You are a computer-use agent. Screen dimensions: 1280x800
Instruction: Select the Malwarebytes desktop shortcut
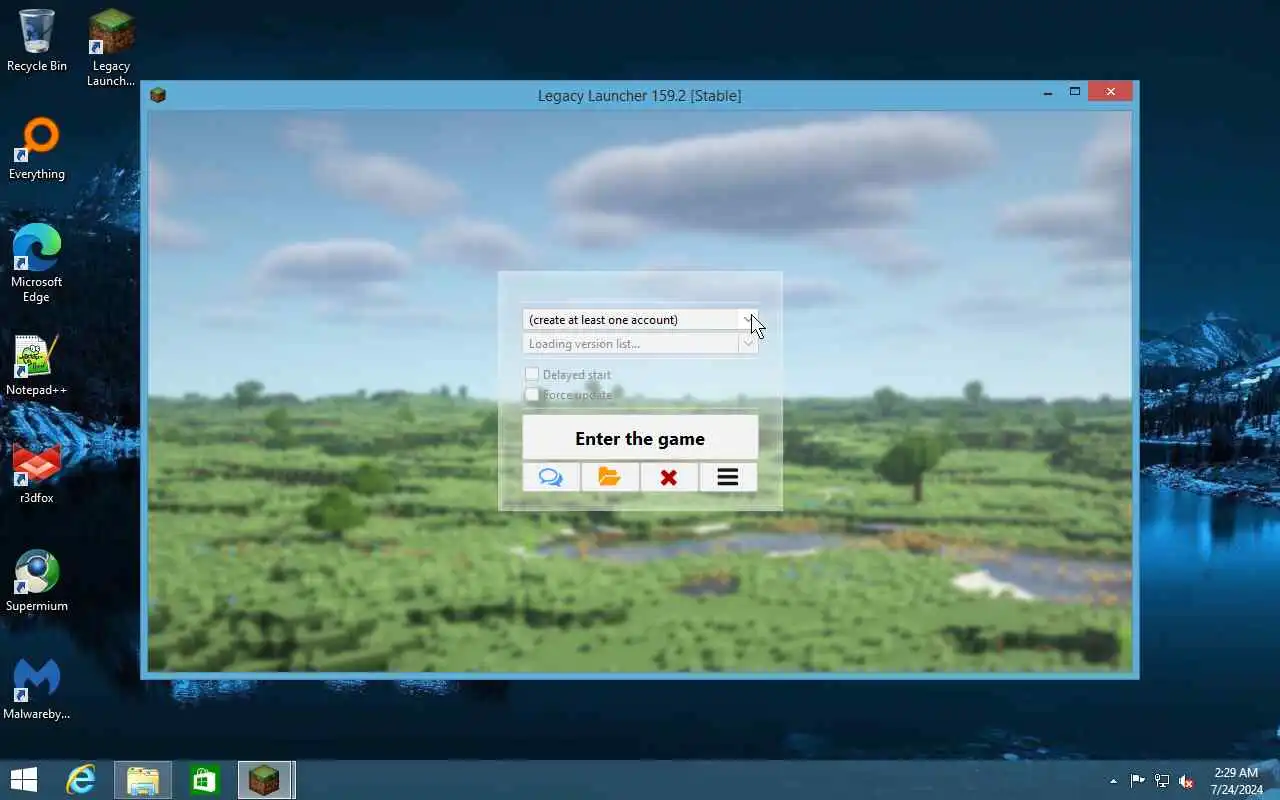(x=37, y=690)
